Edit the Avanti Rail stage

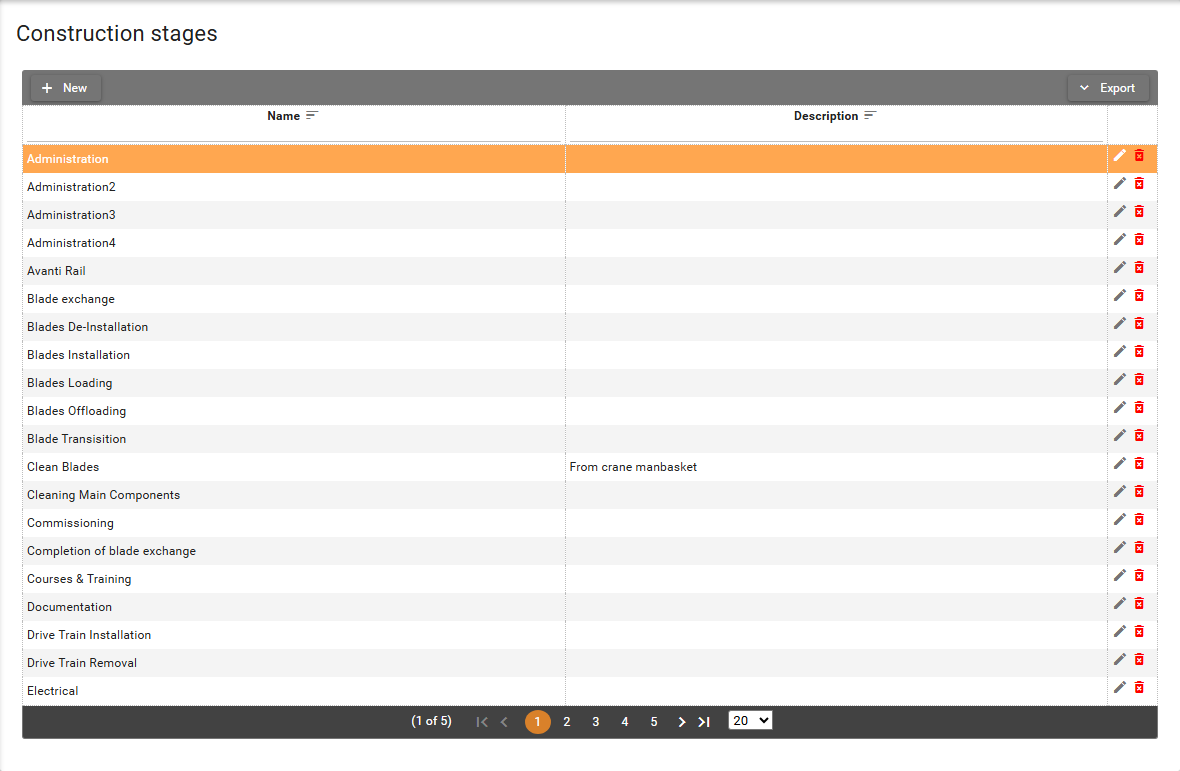(1120, 267)
